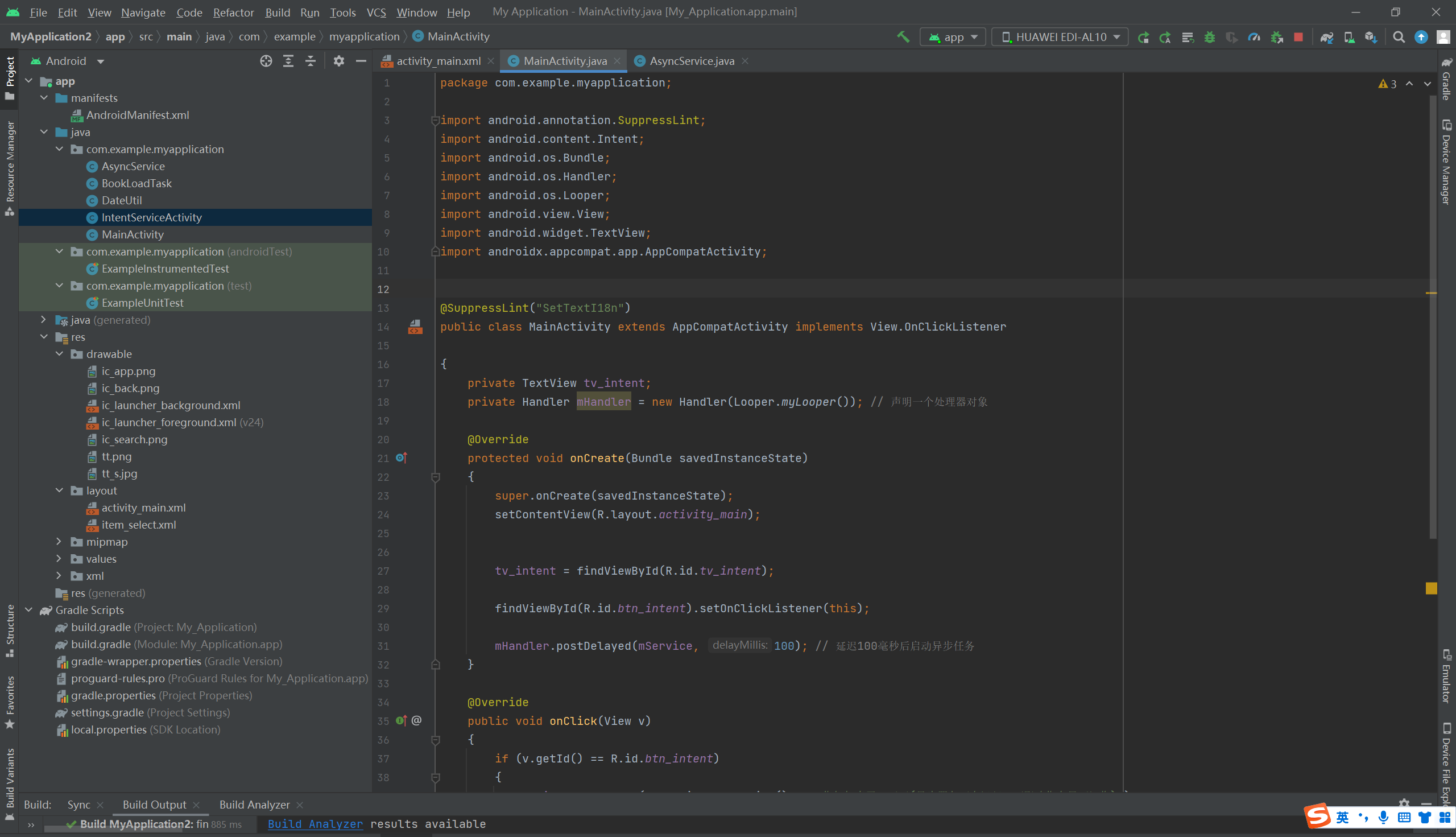Click the Build Analyzer results link
The image size is (1456, 837).
(x=315, y=824)
